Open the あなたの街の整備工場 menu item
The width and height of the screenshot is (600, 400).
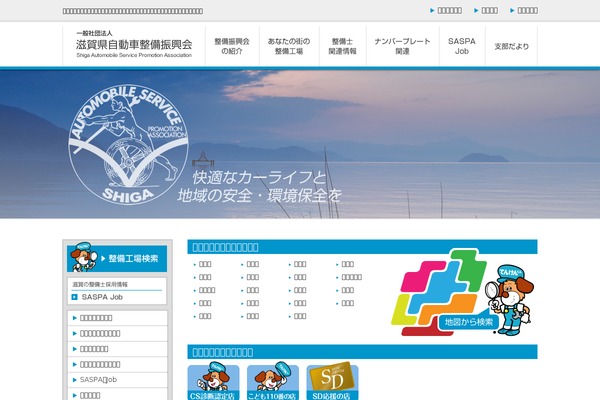pyautogui.click(x=289, y=46)
